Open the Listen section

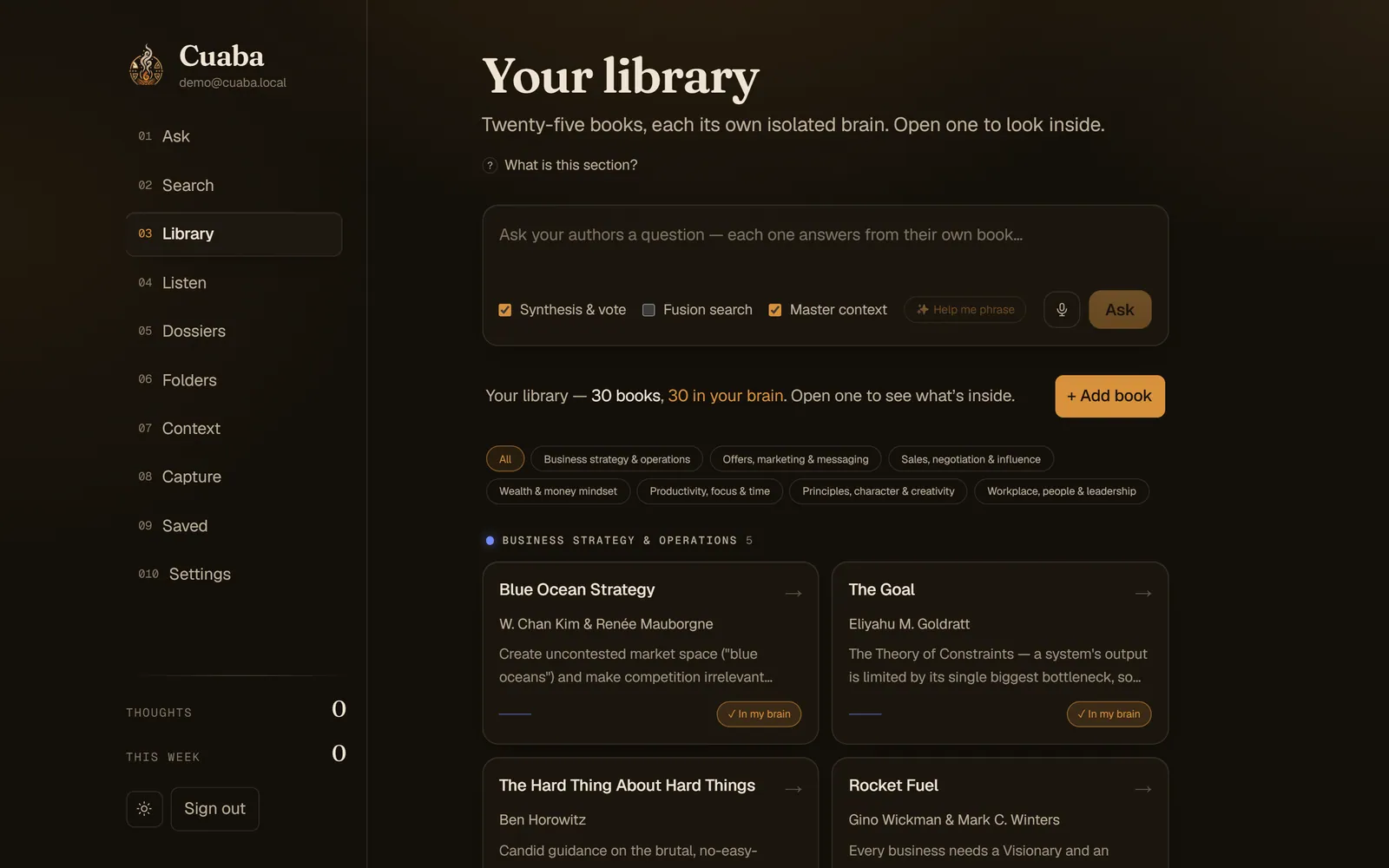[234, 283]
